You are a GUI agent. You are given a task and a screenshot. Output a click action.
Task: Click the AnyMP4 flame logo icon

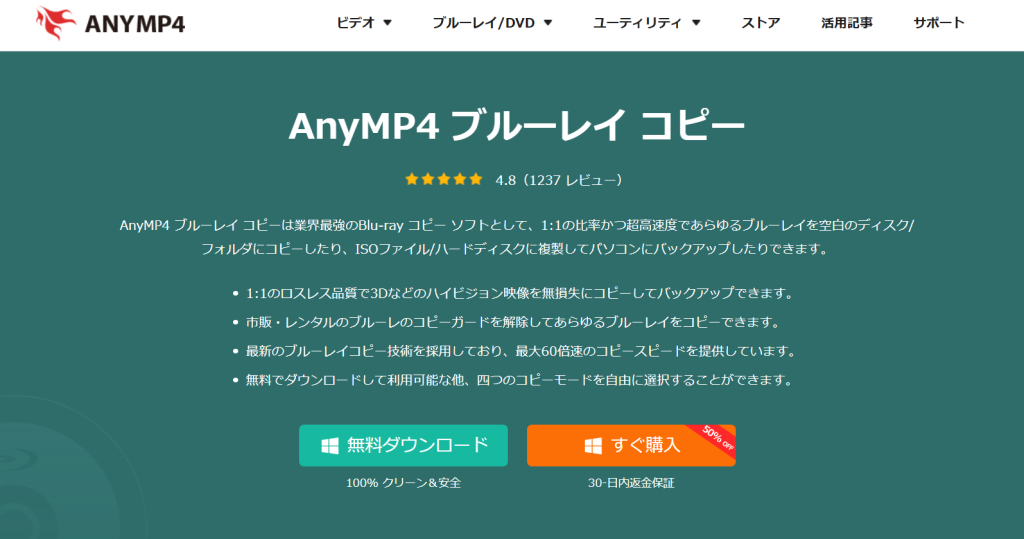coord(56,24)
